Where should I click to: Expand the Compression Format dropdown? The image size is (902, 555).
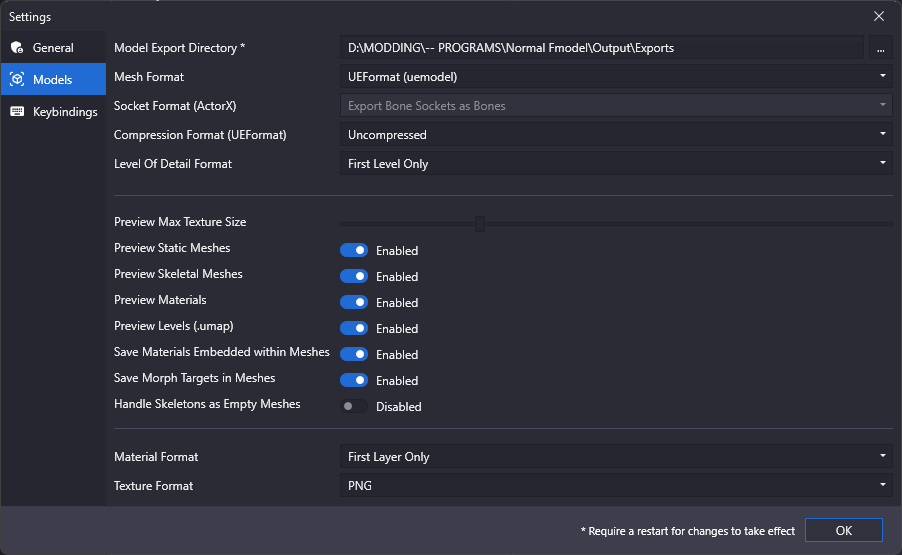click(x=616, y=135)
